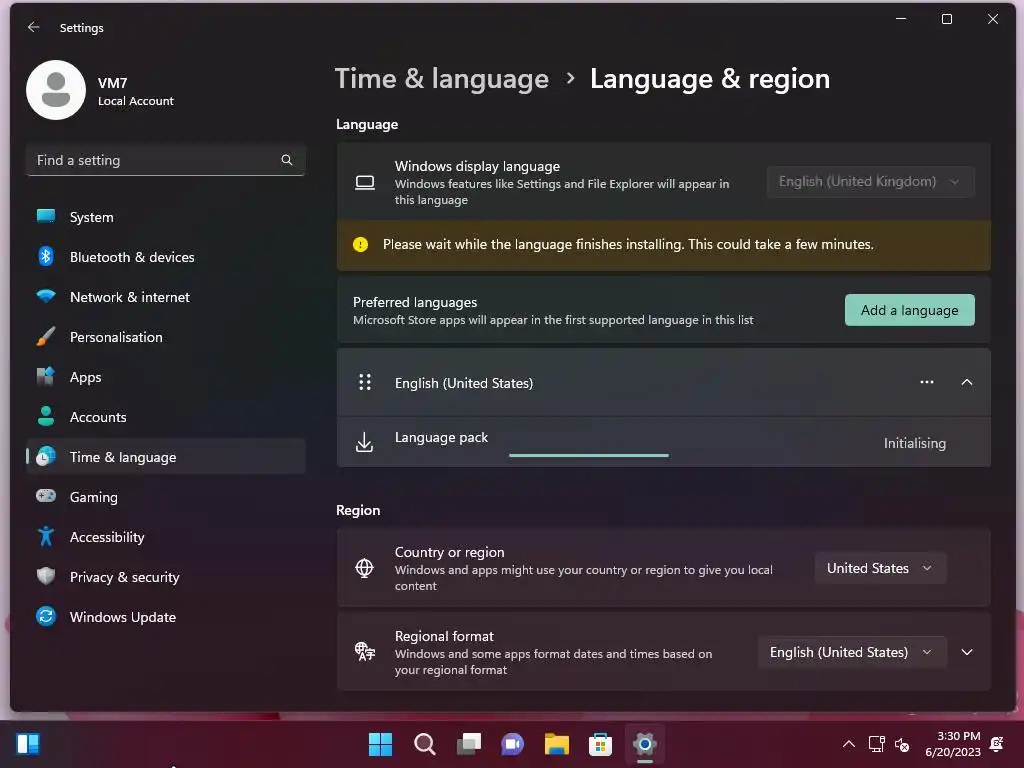Open Widgets panel in taskbar

(x=28, y=744)
